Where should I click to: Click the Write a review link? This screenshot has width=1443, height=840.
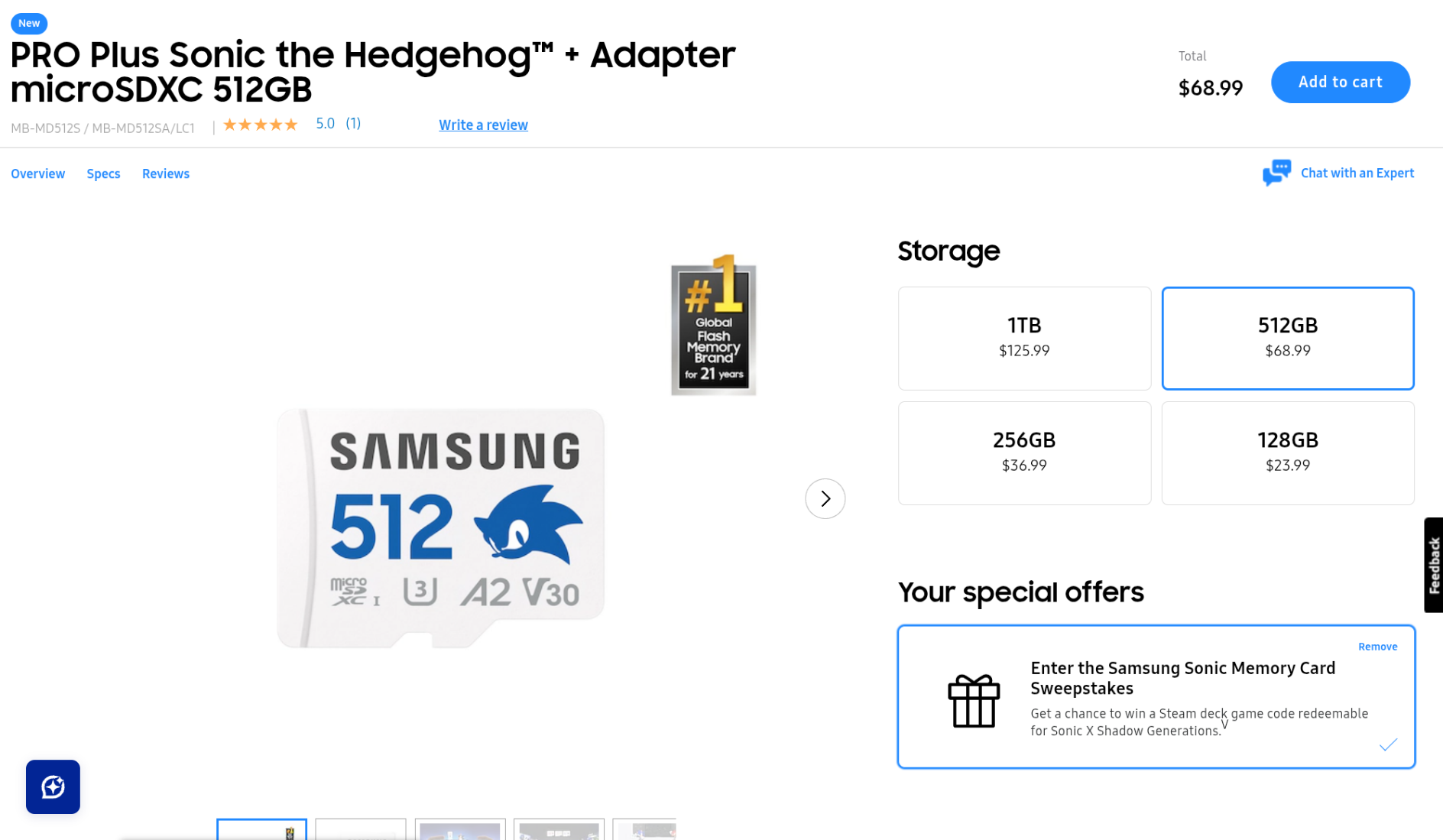coord(483,125)
